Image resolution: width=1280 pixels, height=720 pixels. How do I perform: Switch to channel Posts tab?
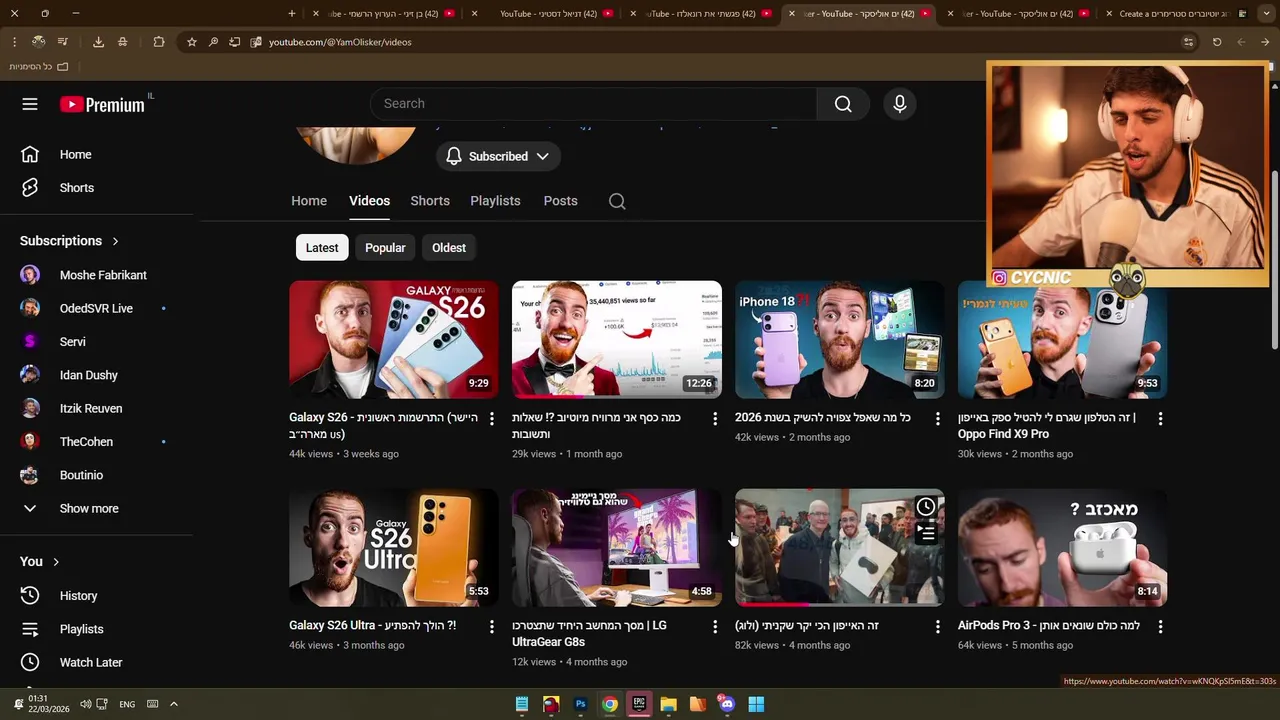560,201
